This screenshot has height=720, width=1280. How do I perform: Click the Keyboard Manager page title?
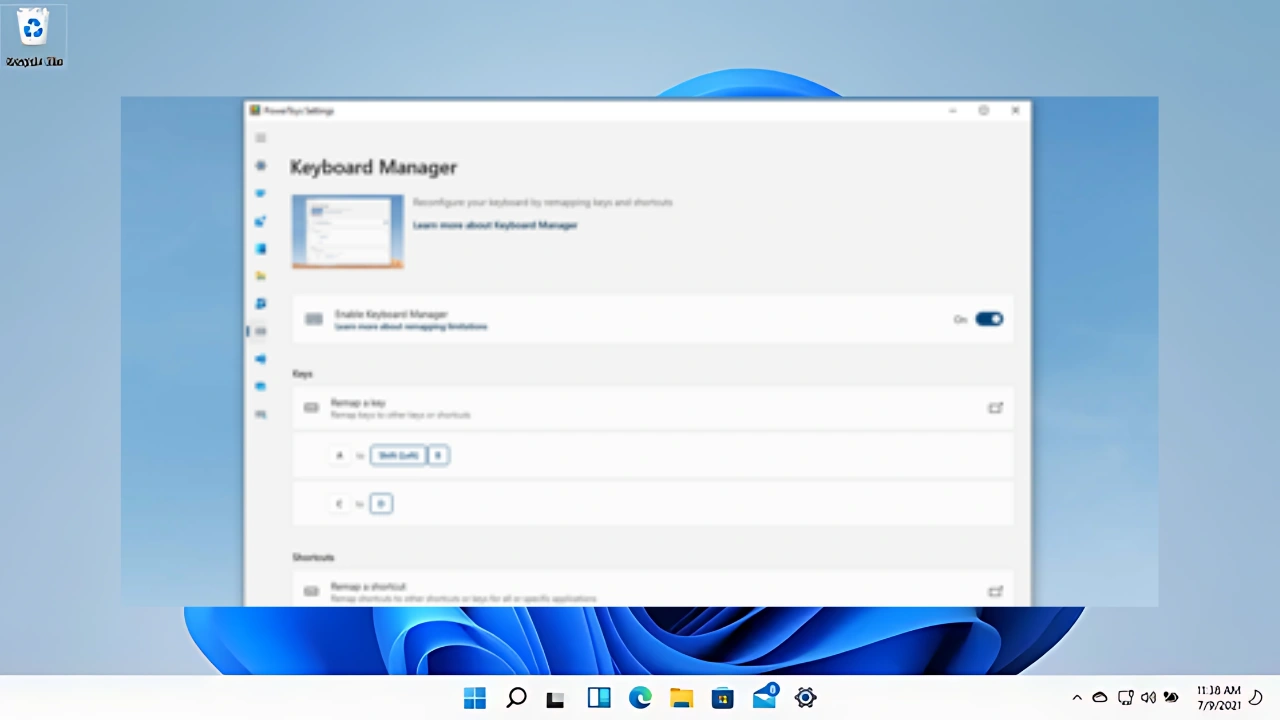point(373,167)
